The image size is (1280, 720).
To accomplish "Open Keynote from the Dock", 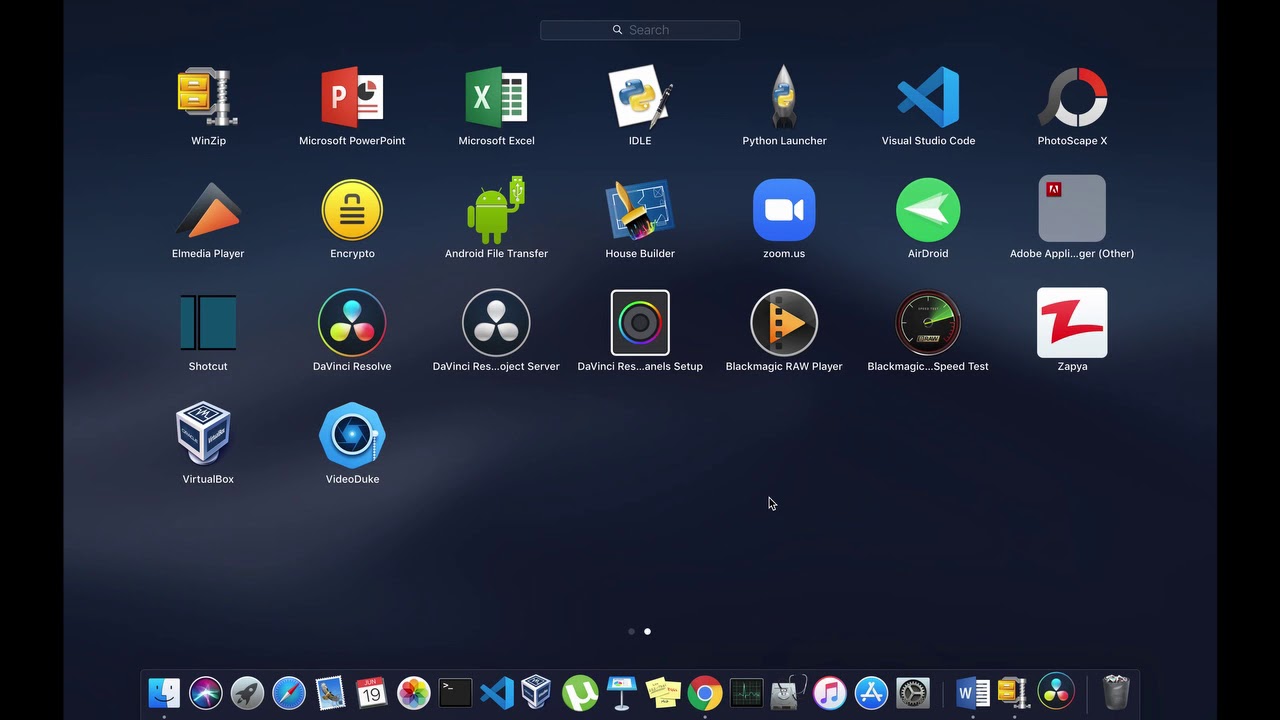I will (x=621, y=693).
